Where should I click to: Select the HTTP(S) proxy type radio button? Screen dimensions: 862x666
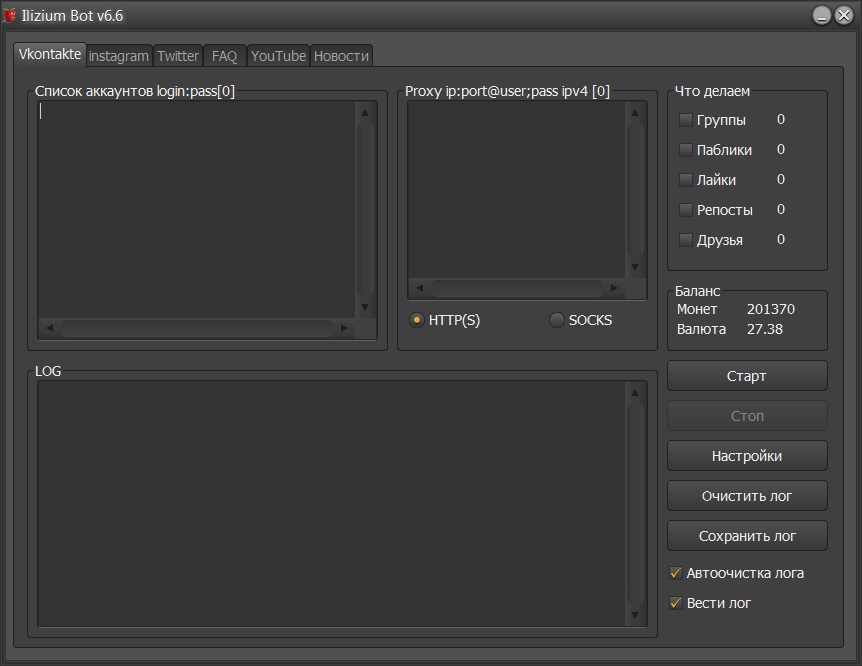pyautogui.click(x=417, y=320)
